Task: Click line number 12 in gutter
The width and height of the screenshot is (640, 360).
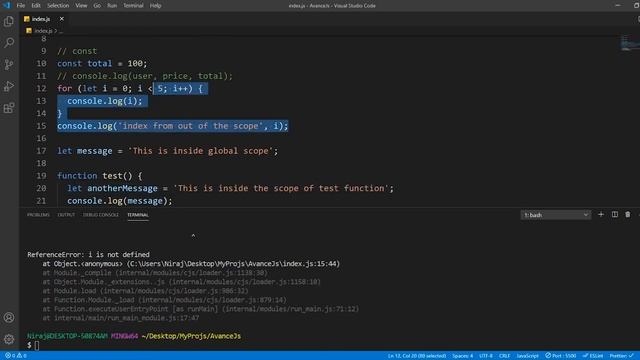Action: click(41, 89)
